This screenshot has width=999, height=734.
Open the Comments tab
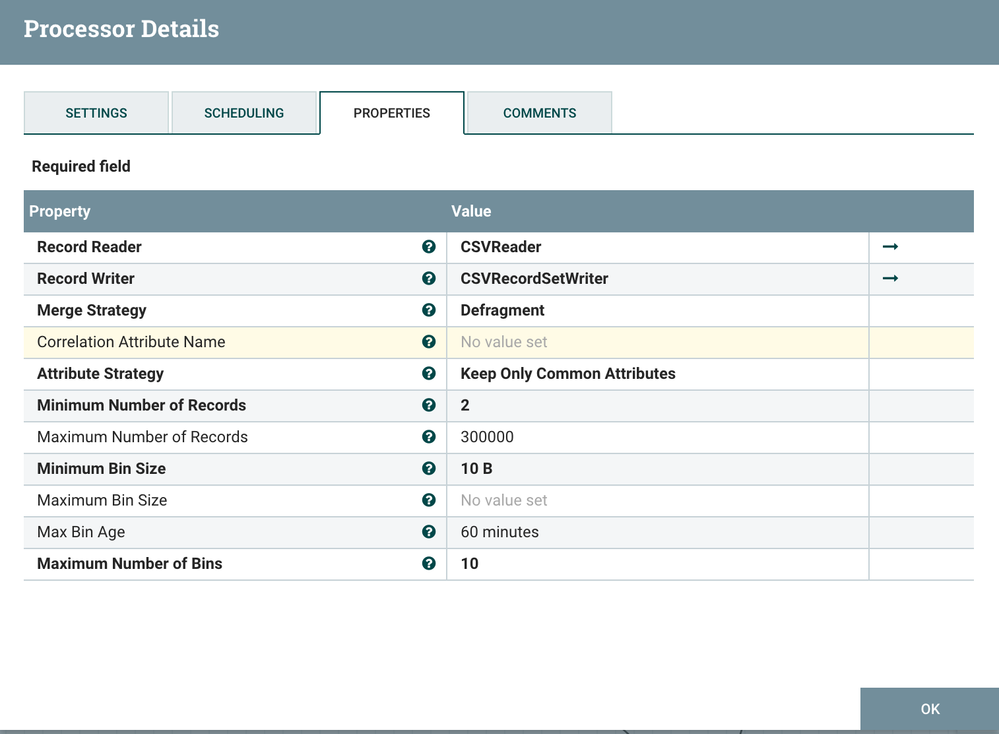tap(539, 113)
